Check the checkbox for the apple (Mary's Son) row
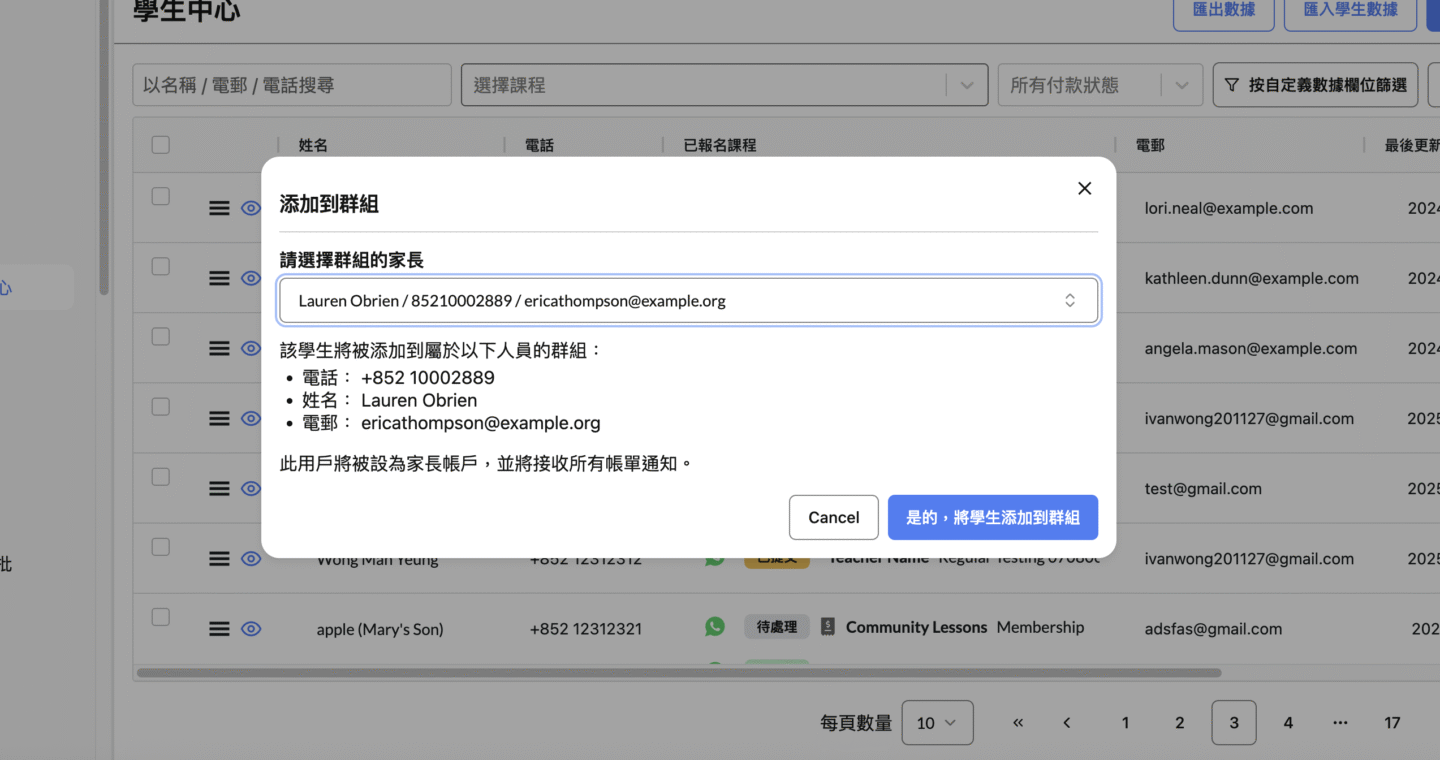The height and width of the screenshot is (760, 1440). [160, 617]
